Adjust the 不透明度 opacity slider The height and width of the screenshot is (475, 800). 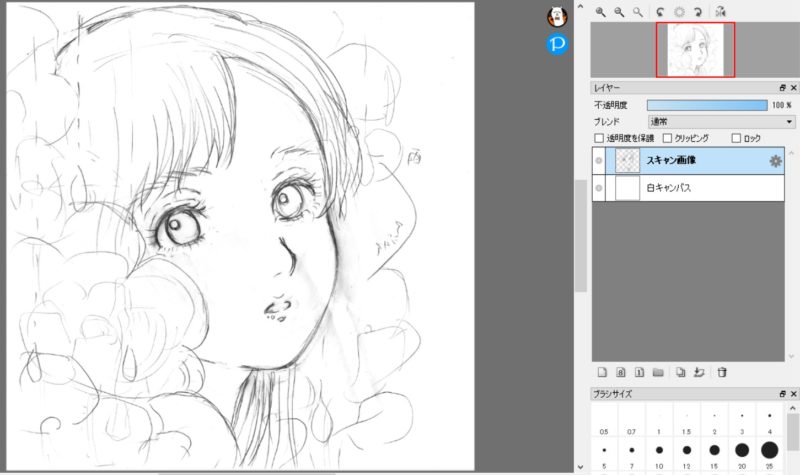coord(707,105)
